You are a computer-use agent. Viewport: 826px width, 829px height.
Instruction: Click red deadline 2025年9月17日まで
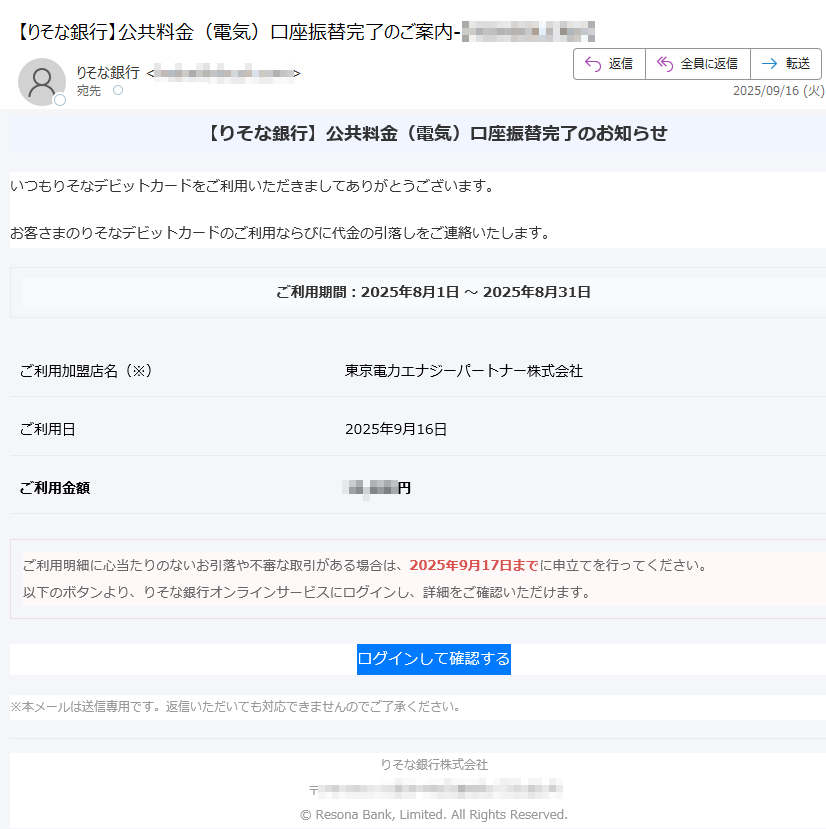coord(474,565)
